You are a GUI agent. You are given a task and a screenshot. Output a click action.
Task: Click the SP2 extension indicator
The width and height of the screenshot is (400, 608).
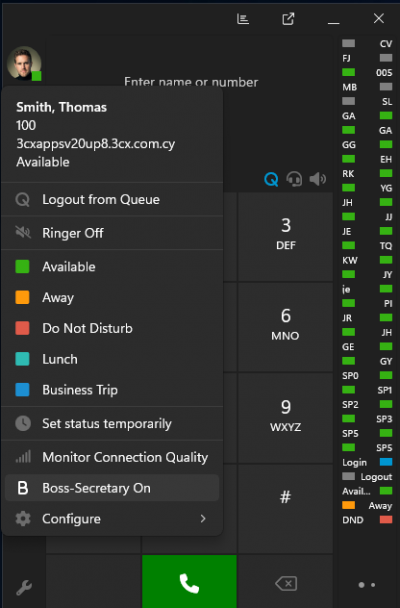click(x=367, y=404)
